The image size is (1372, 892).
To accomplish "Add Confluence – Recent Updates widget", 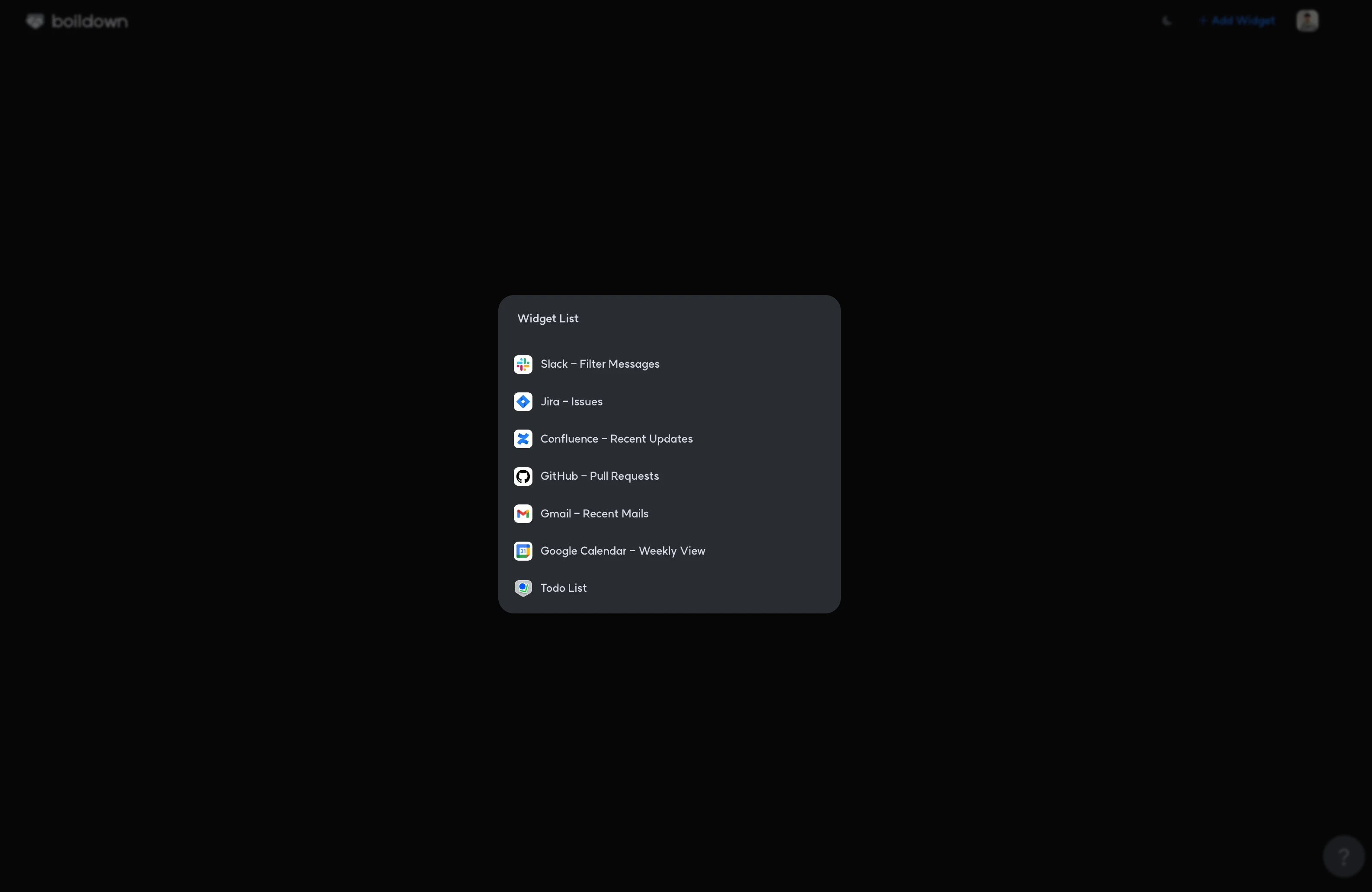I will pos(616,440).
